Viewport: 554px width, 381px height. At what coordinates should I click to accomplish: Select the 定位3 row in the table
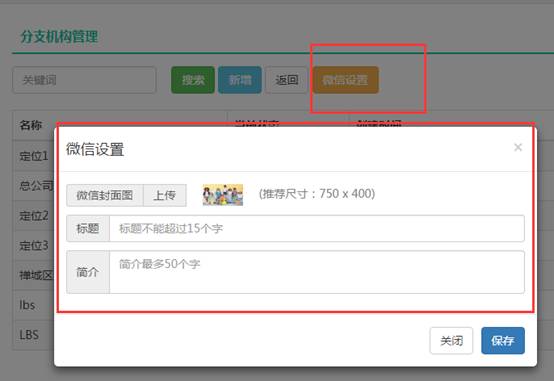34,245
